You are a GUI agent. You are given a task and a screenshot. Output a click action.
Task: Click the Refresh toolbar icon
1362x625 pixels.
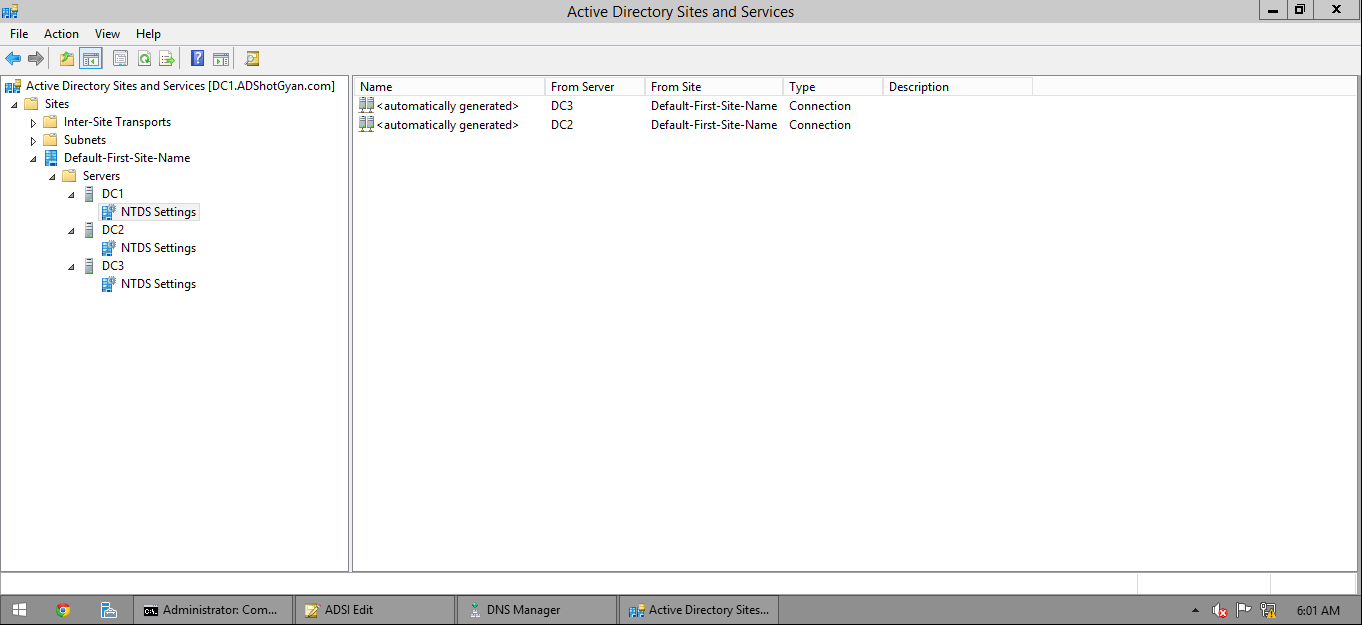pyautogui.click(x=144, y=59)
